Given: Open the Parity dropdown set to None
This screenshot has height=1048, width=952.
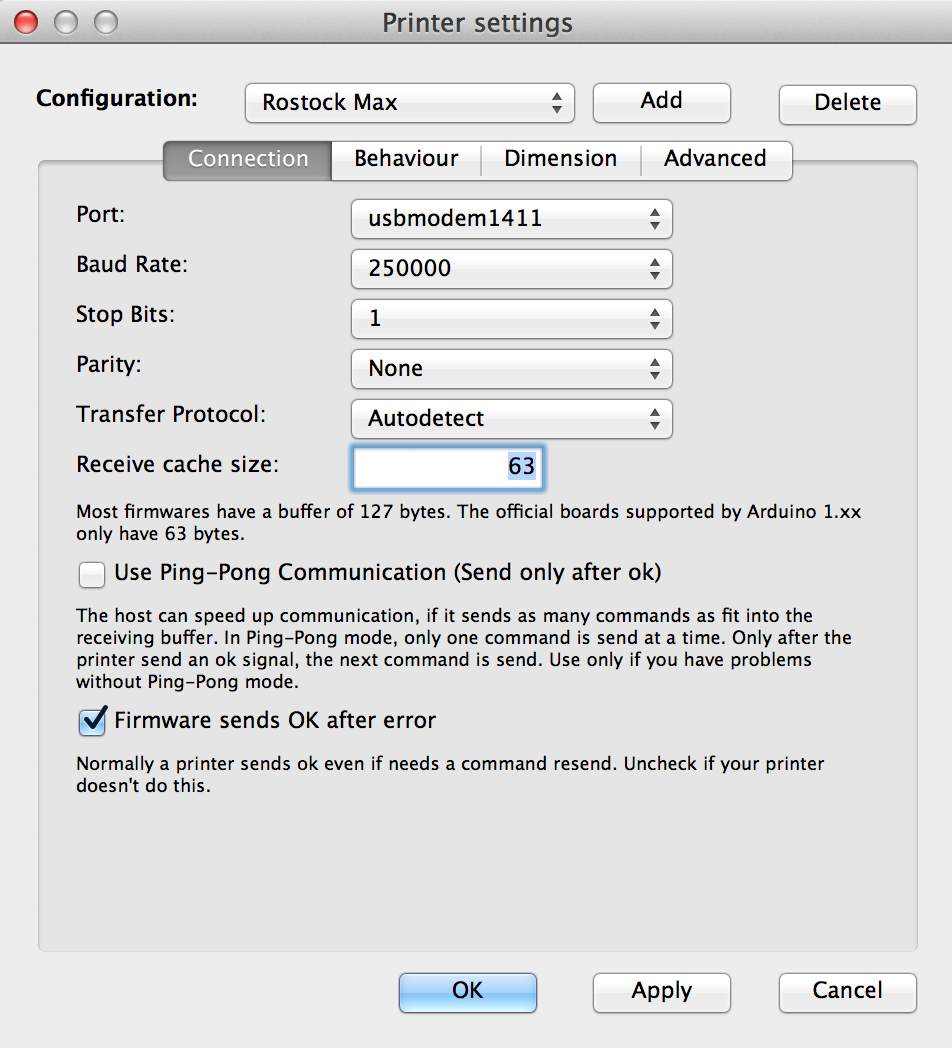Looking at the screenshot, I should 511,369.
